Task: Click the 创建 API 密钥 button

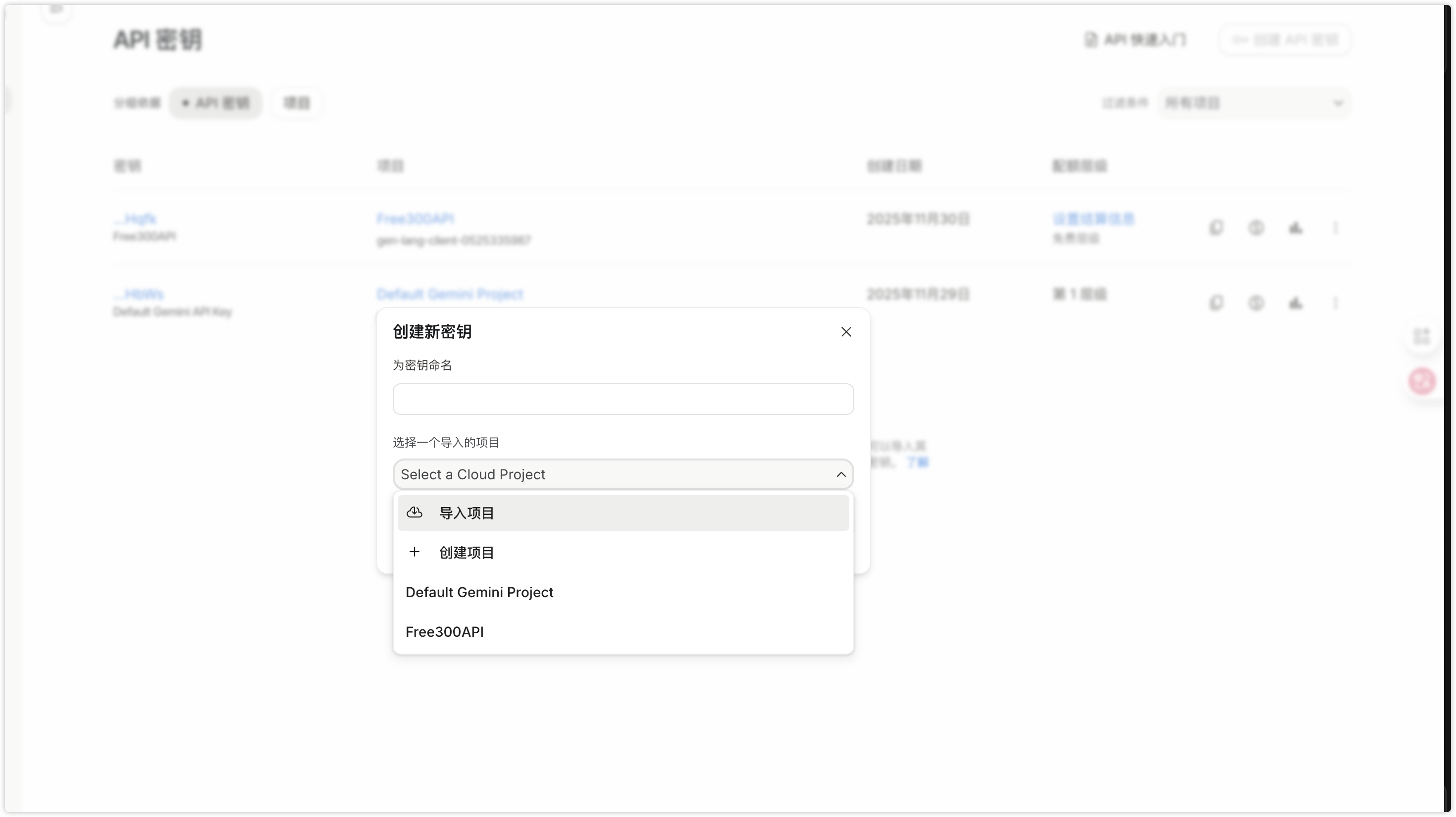Action: [x=1285, y=39]
